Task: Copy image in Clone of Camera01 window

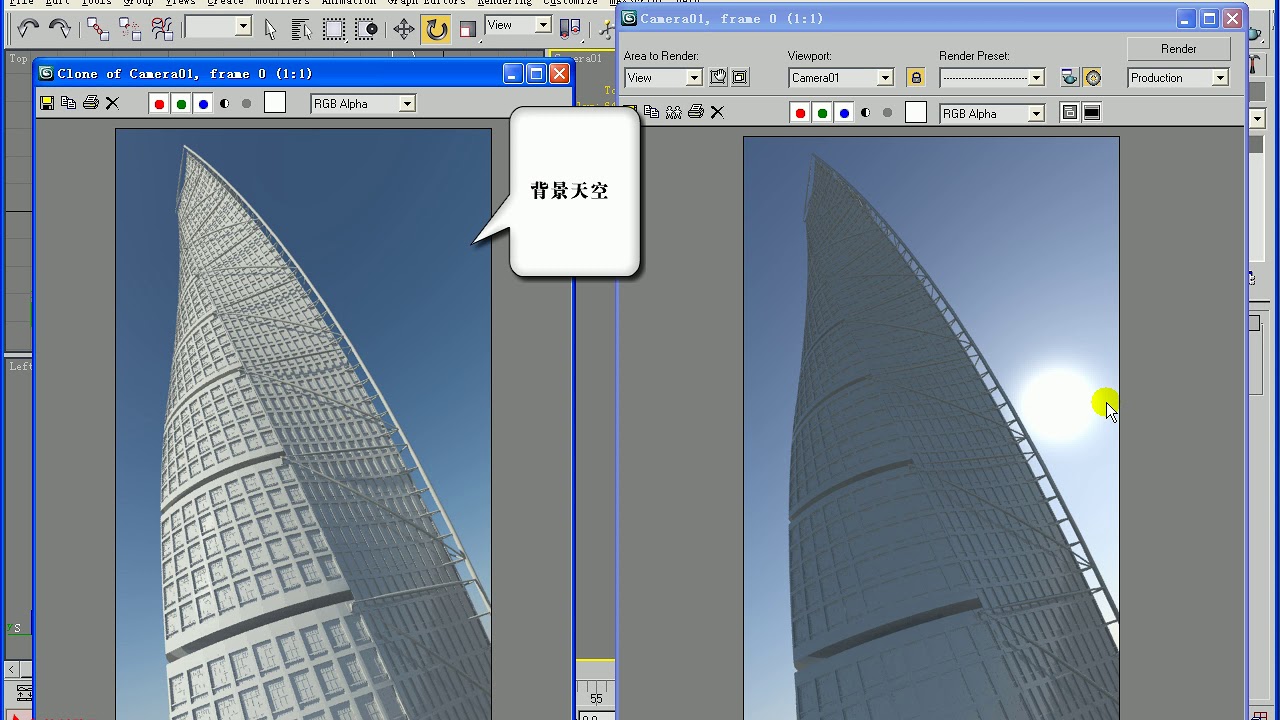Action: point(68,103)
